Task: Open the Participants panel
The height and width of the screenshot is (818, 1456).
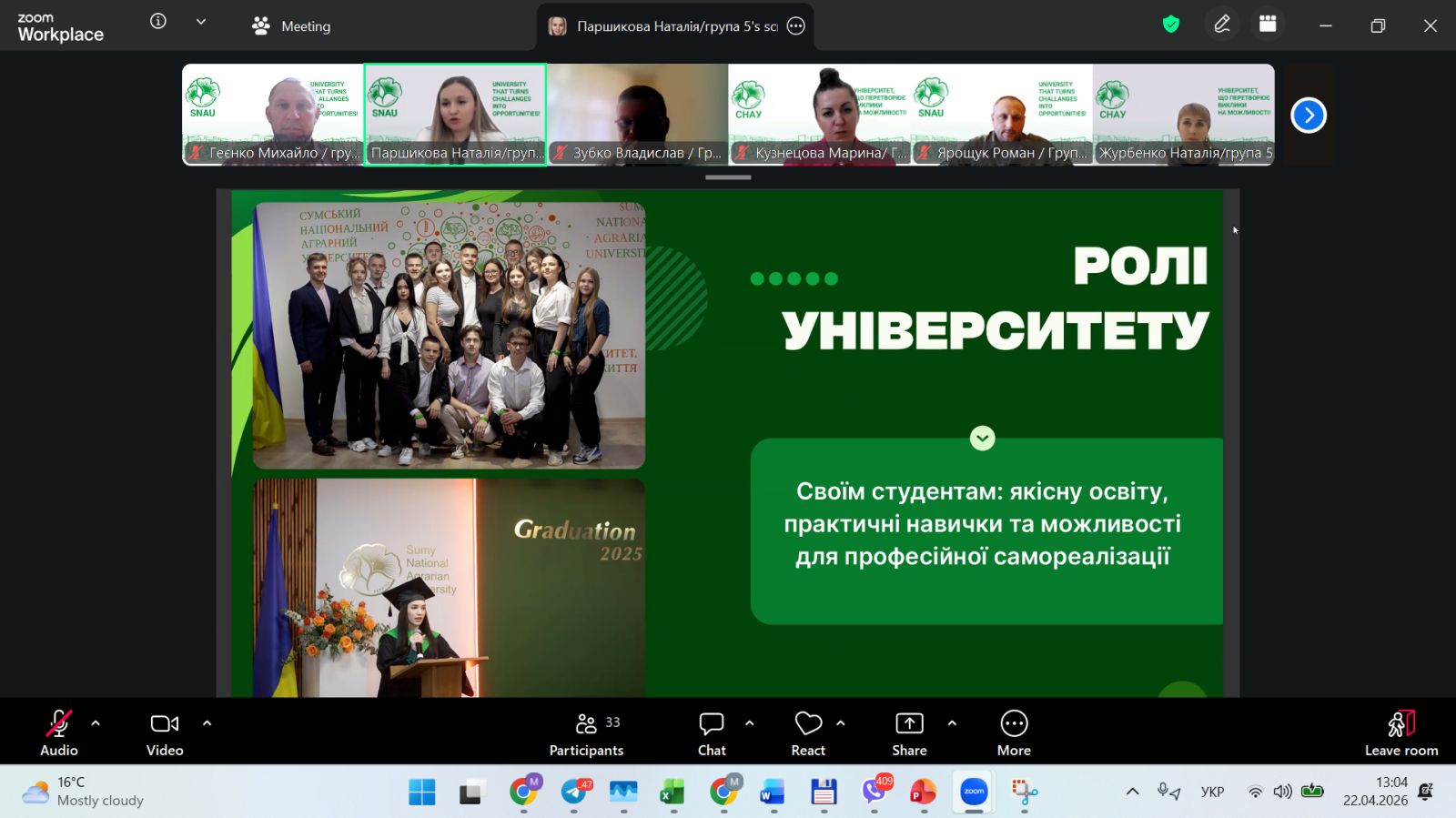Action: pyautogui.click(x=586, y=733)
